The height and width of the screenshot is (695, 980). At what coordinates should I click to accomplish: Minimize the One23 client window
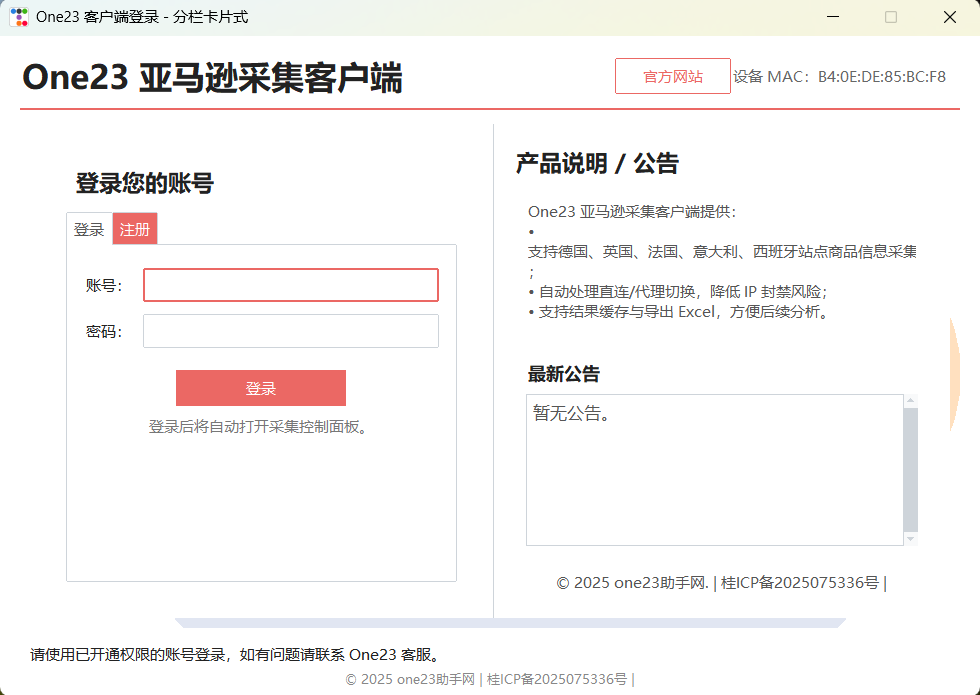pos(834,17)
